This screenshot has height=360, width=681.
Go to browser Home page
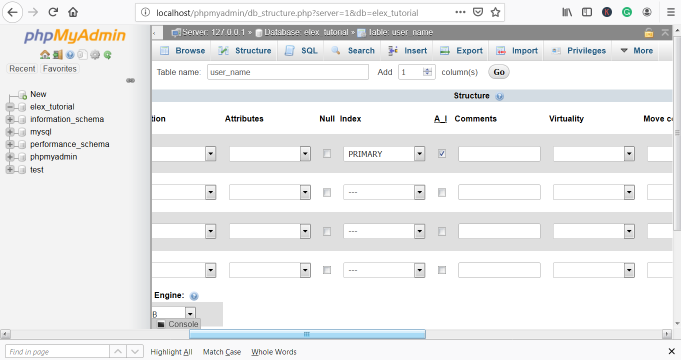73,12
